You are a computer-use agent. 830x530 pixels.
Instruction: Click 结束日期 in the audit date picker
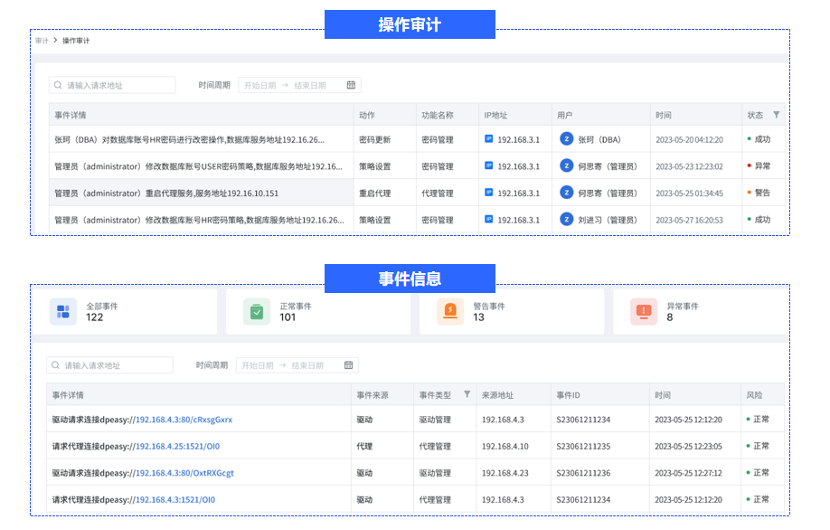(x=310, y=85)
